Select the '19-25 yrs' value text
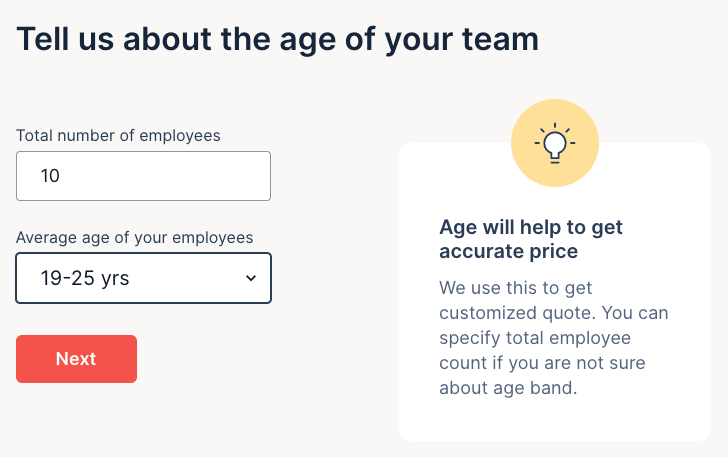The height and width of the screenshot is (457, 728). tap(85, 278)
